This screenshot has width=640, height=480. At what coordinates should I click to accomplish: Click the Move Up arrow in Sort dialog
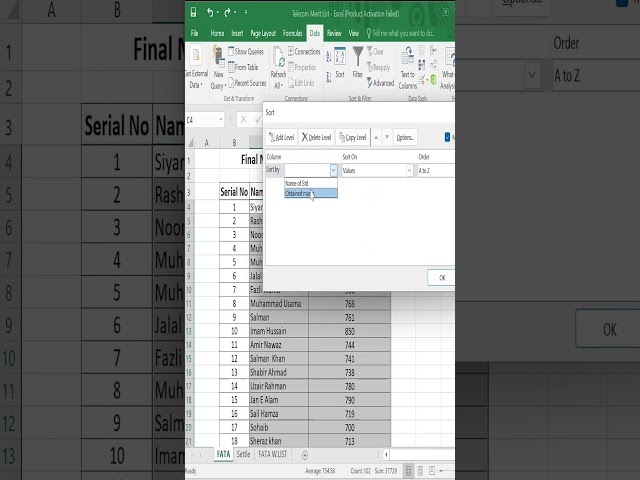[376, 137]
